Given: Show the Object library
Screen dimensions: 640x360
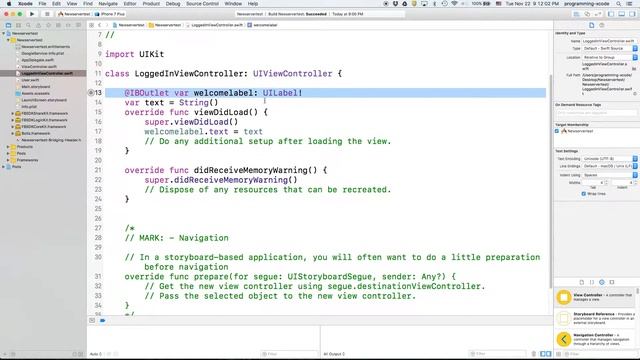Looking at the screenshot, I should (x=602, y=282).
